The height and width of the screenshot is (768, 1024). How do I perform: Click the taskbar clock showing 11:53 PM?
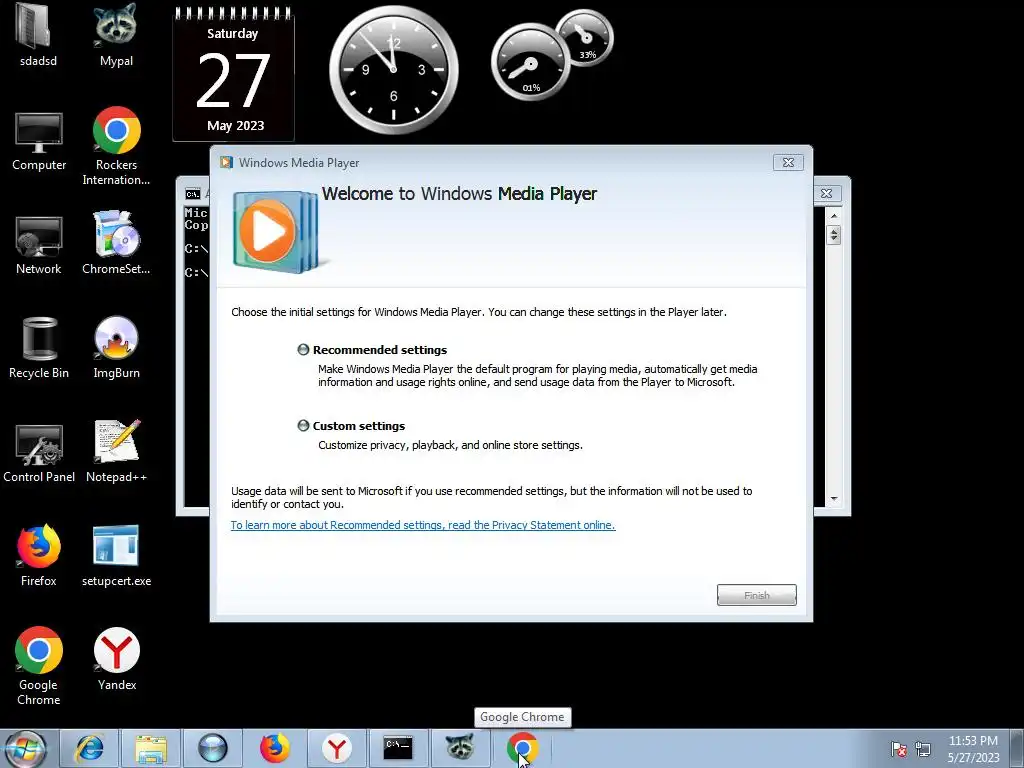pyautogui.click(x=973, y=749)
